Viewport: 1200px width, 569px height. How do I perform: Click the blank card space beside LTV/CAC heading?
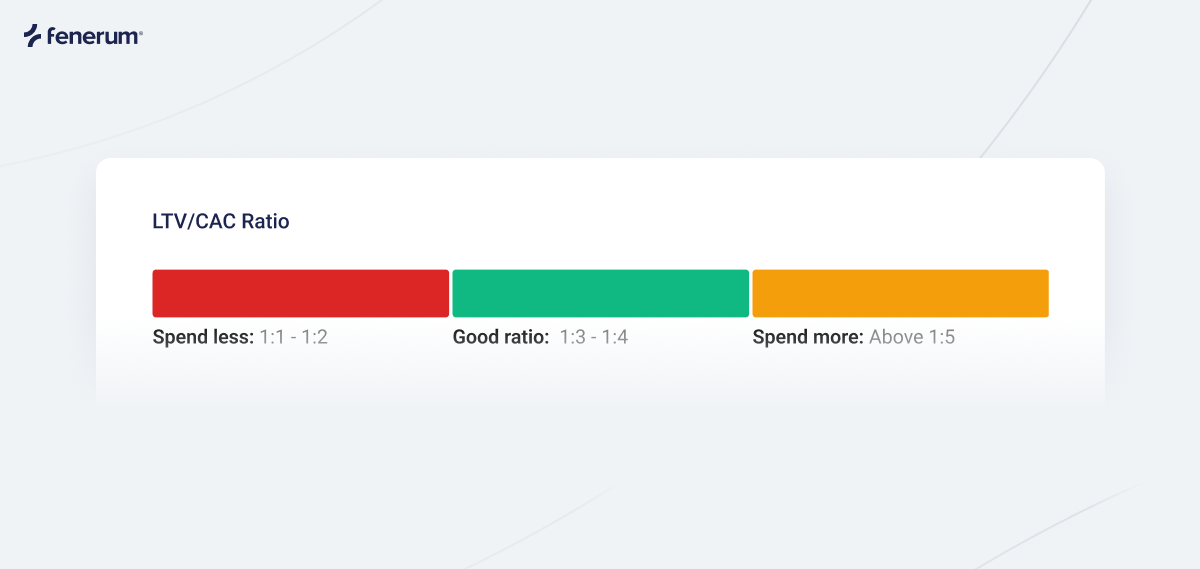click(680, 222)
